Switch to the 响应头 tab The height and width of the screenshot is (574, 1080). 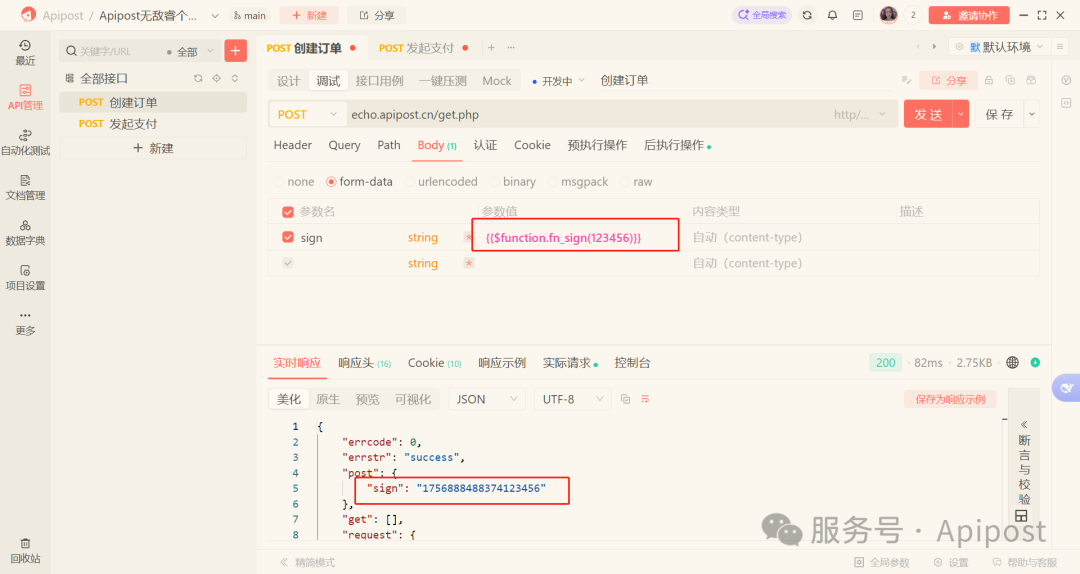364,362
